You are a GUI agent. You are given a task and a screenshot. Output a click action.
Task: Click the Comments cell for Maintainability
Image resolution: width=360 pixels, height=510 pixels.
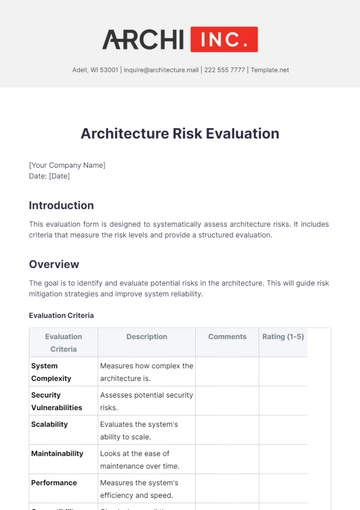click(227, 459)
